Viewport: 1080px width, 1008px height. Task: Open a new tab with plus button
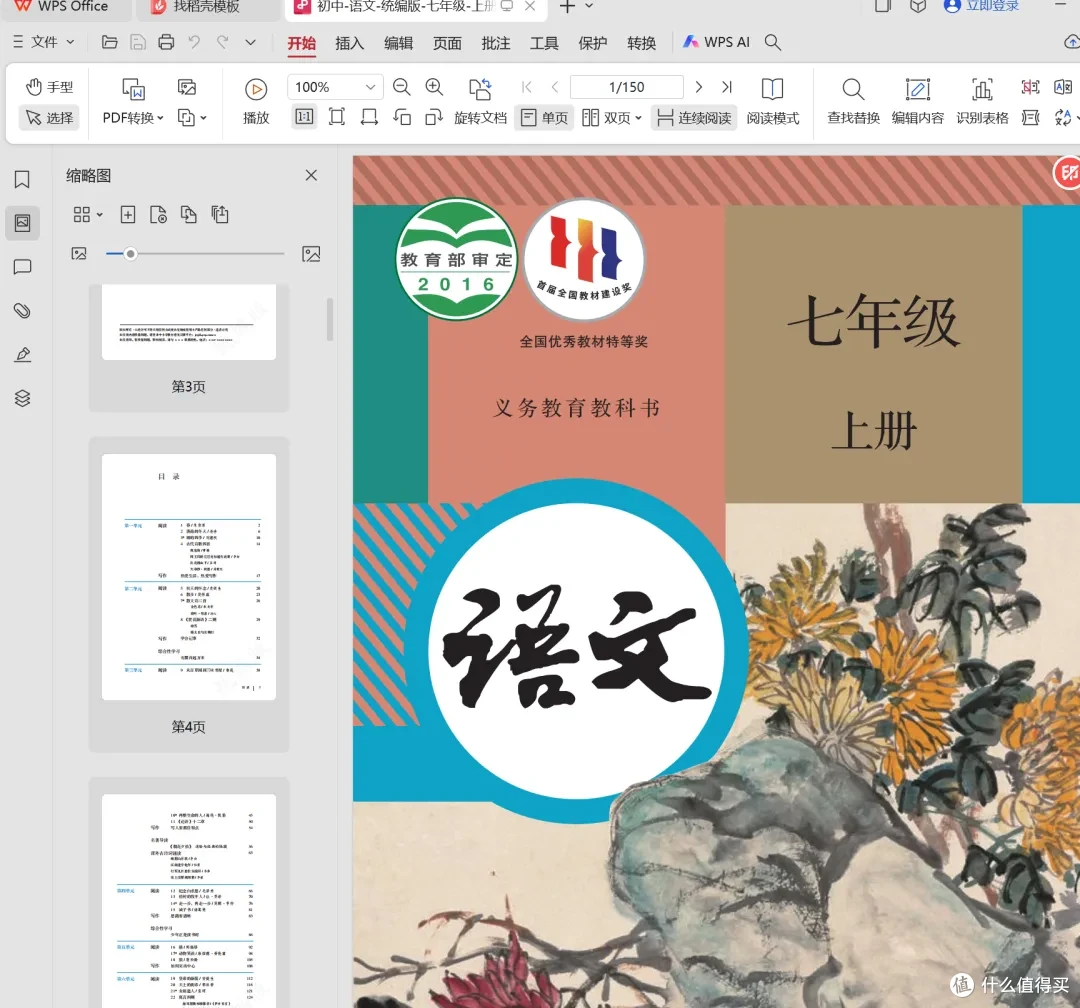(x=567, y=7)
